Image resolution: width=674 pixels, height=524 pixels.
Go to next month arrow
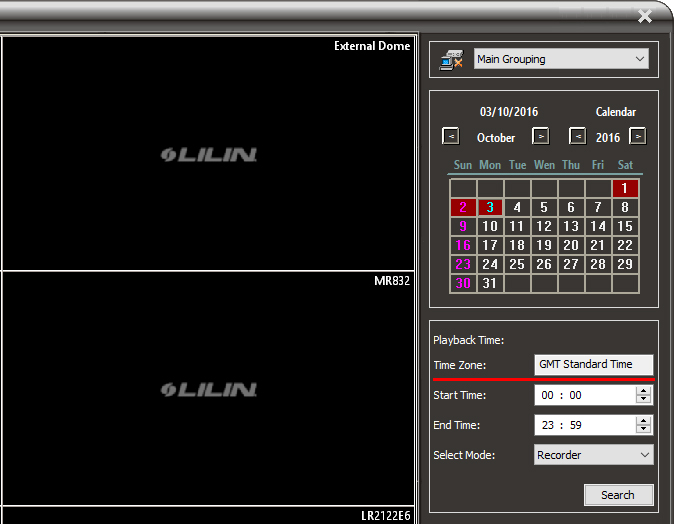click(540, 136)
